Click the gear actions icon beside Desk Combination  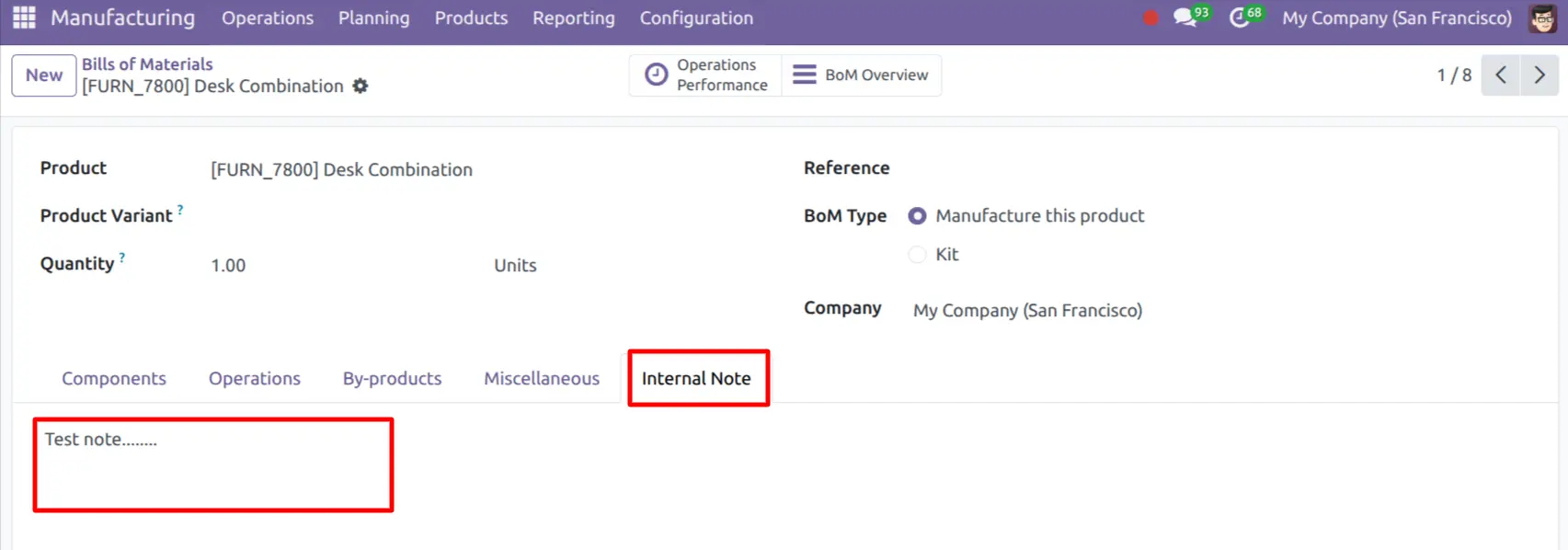point(361,86)
